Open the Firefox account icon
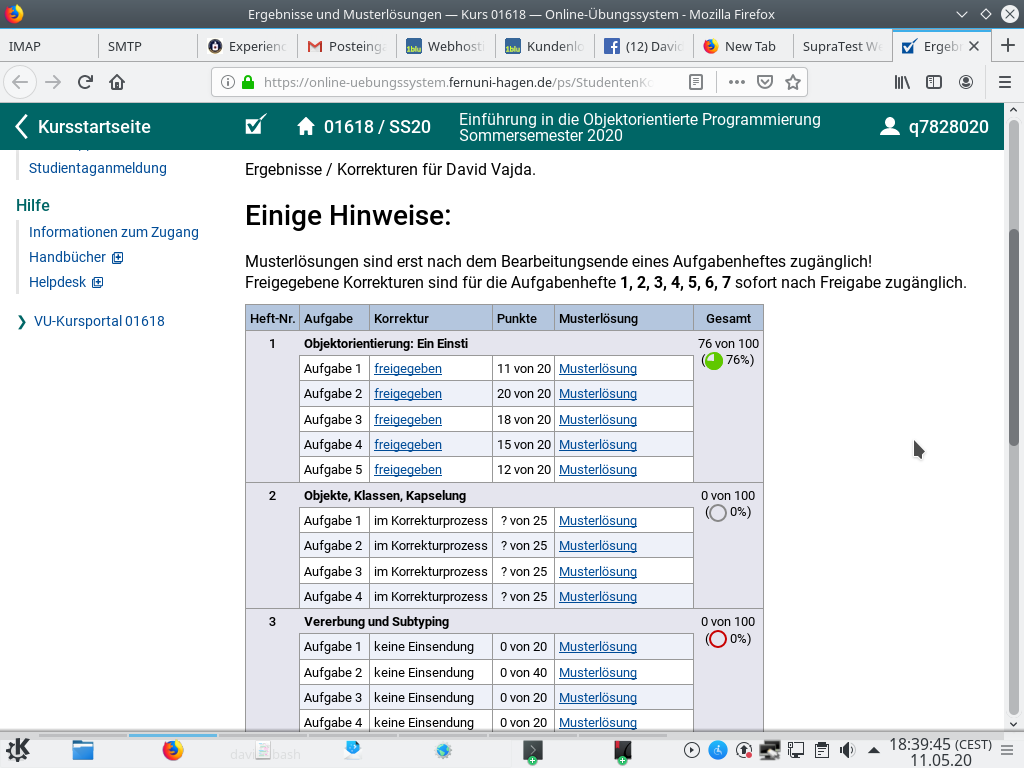 pos(966,82)
